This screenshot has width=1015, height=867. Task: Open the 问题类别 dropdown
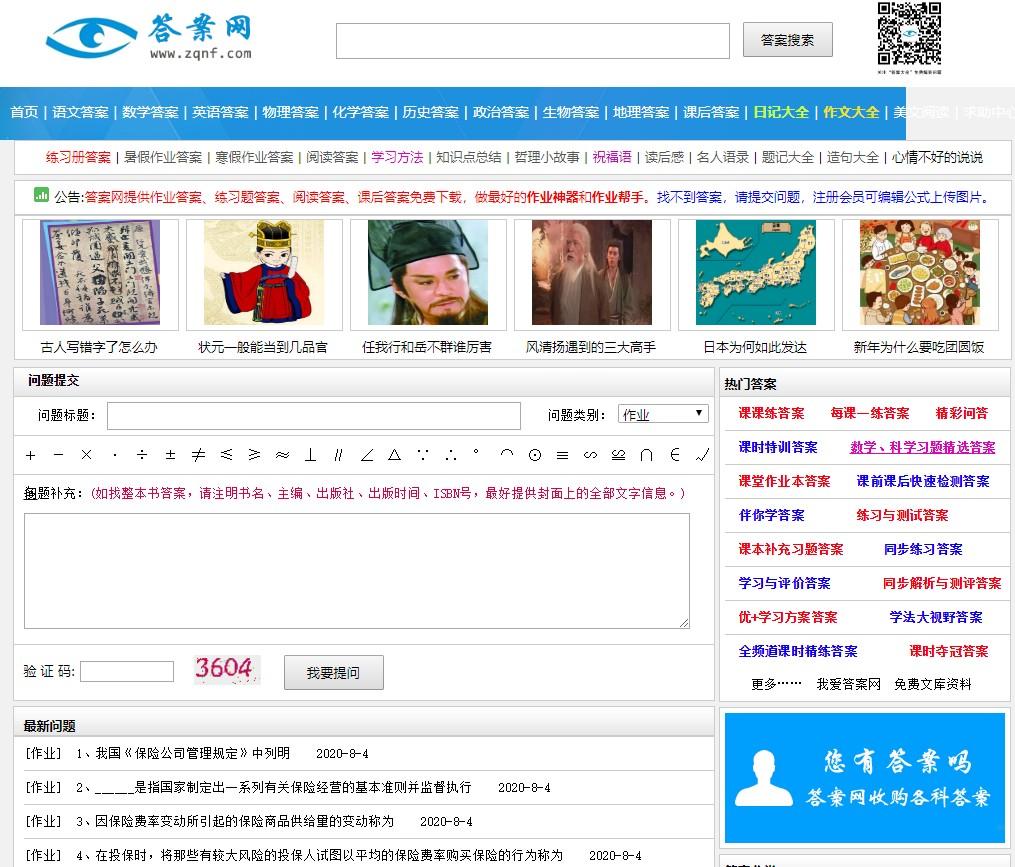click(663, 414)
